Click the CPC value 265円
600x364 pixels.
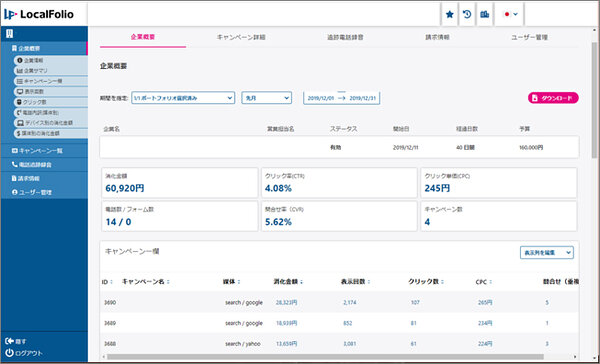[485, 302]
